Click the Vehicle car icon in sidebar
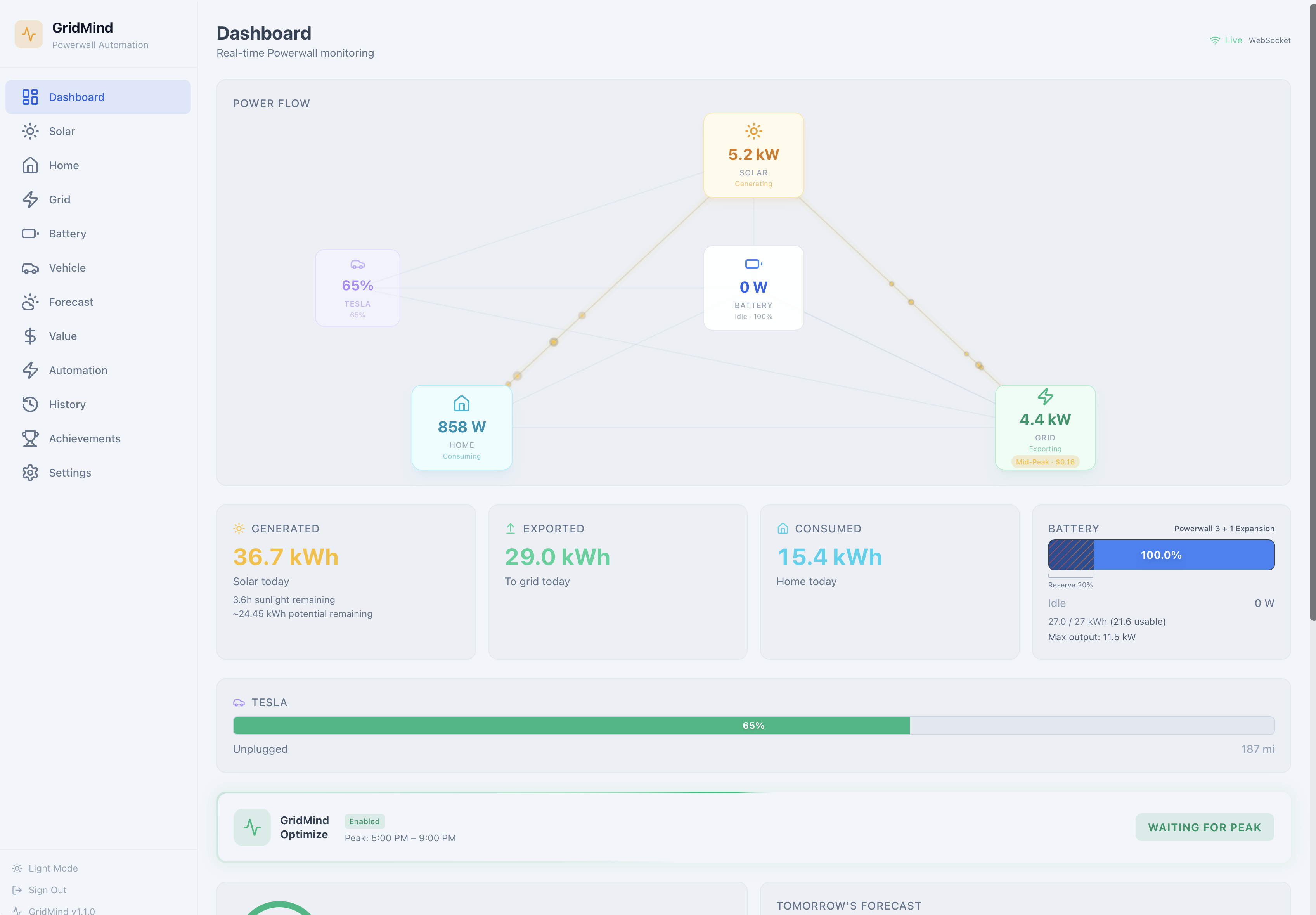The width and height of the screenshot is (1316, 915). tap(30, 268)
